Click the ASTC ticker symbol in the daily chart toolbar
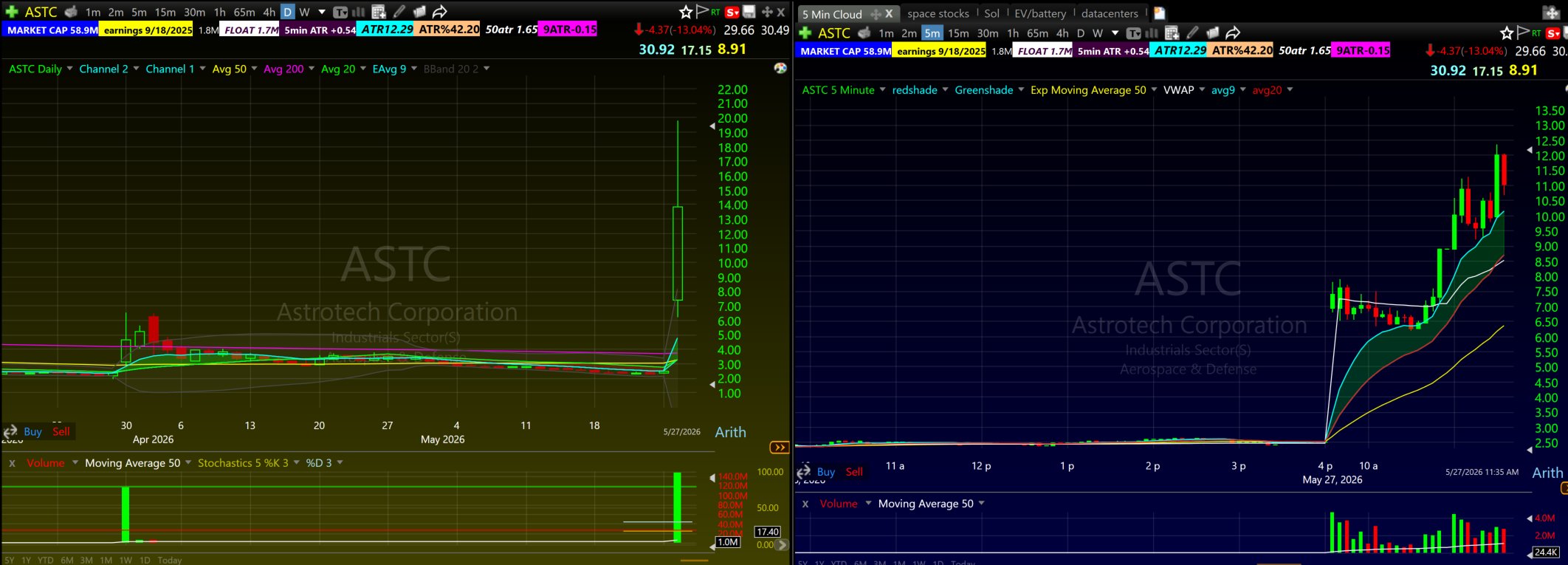The width and height of the screenshot is (1568, 565). pyautogui.click(x=41, y=12)
